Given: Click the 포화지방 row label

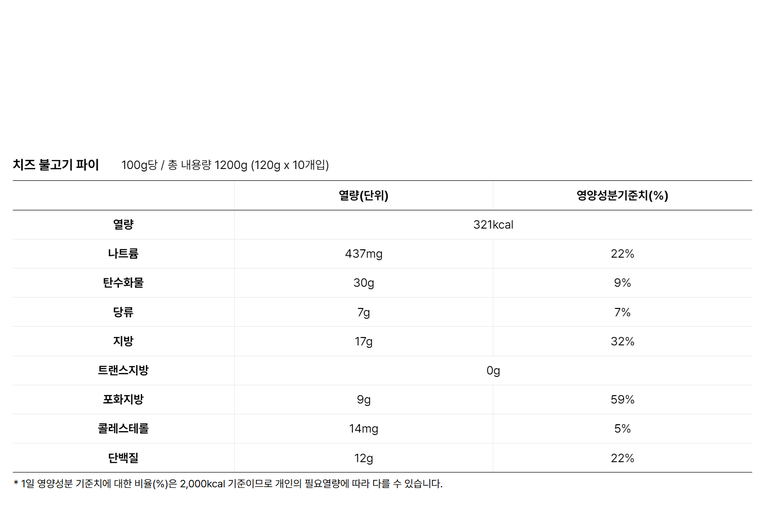Looking at the screenshot, I should coord(123,399).
